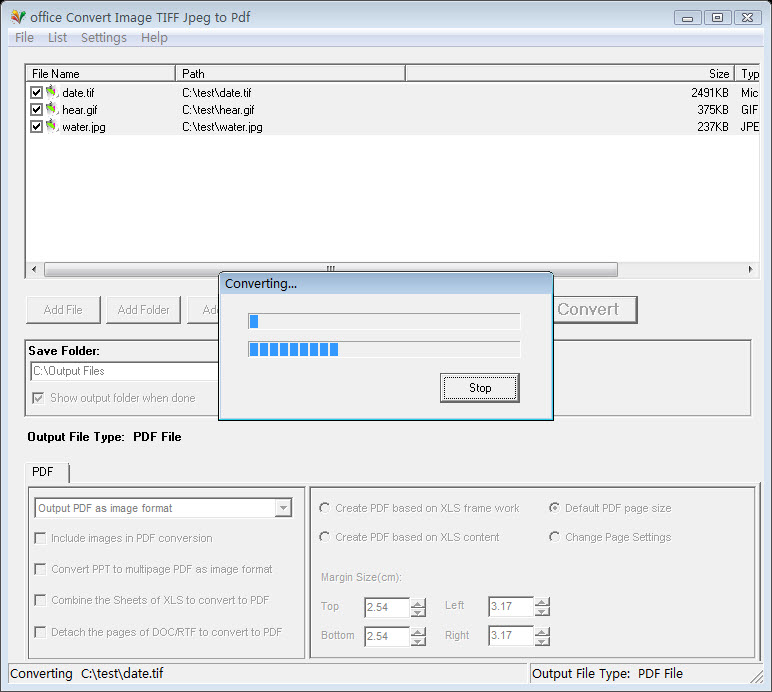772x692 pixels.
Task: Click the water.jpg file icon
Action: (52, 126)
